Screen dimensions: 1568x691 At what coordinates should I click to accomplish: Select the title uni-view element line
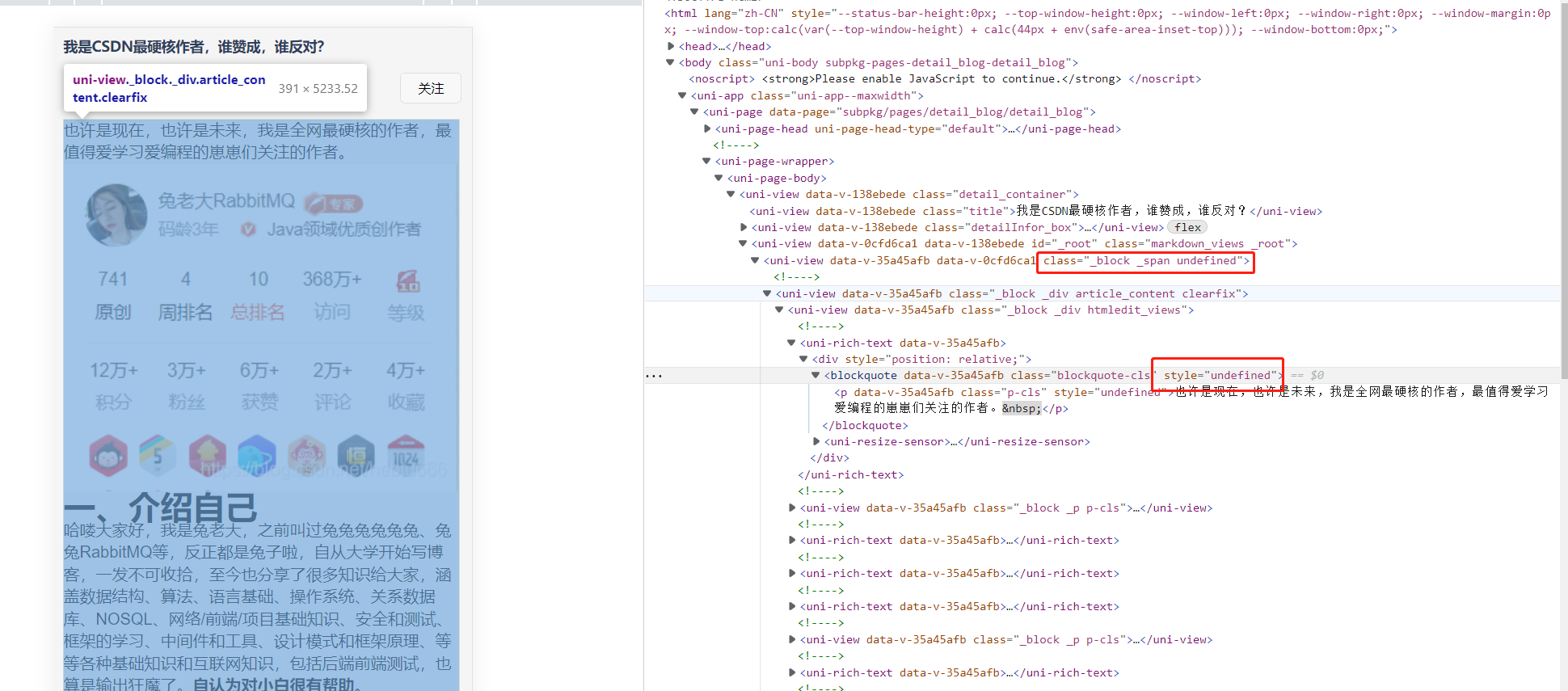(x=1036, y=211)
